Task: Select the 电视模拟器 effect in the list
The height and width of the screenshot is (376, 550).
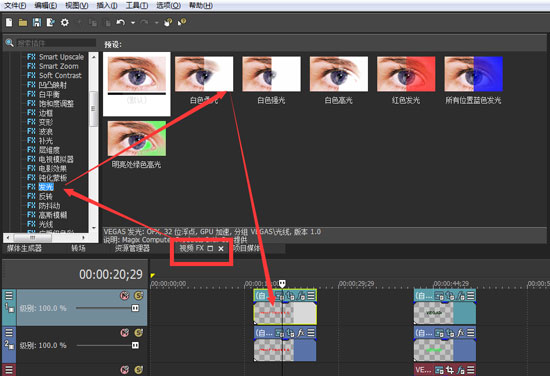Action: tap(56, 159)
